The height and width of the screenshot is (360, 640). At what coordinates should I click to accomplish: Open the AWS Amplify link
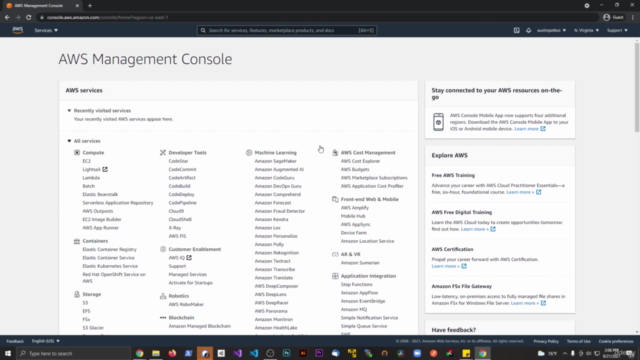pyautogui.click(x=355, y=207)
